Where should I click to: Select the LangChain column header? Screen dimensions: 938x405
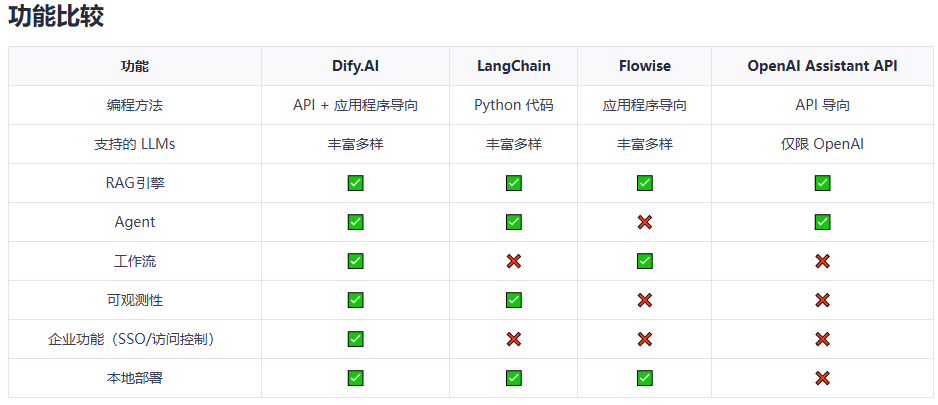pos(513,66)
